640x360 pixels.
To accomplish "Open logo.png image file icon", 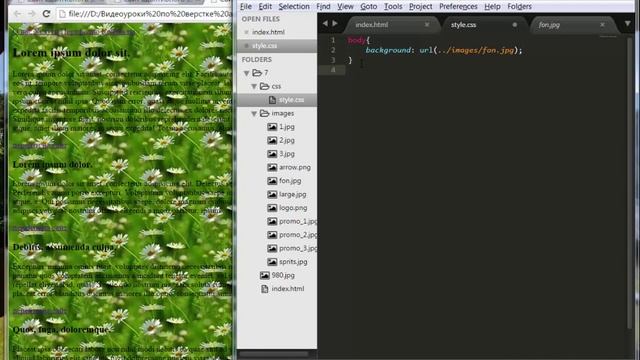I will click(272, 208).
